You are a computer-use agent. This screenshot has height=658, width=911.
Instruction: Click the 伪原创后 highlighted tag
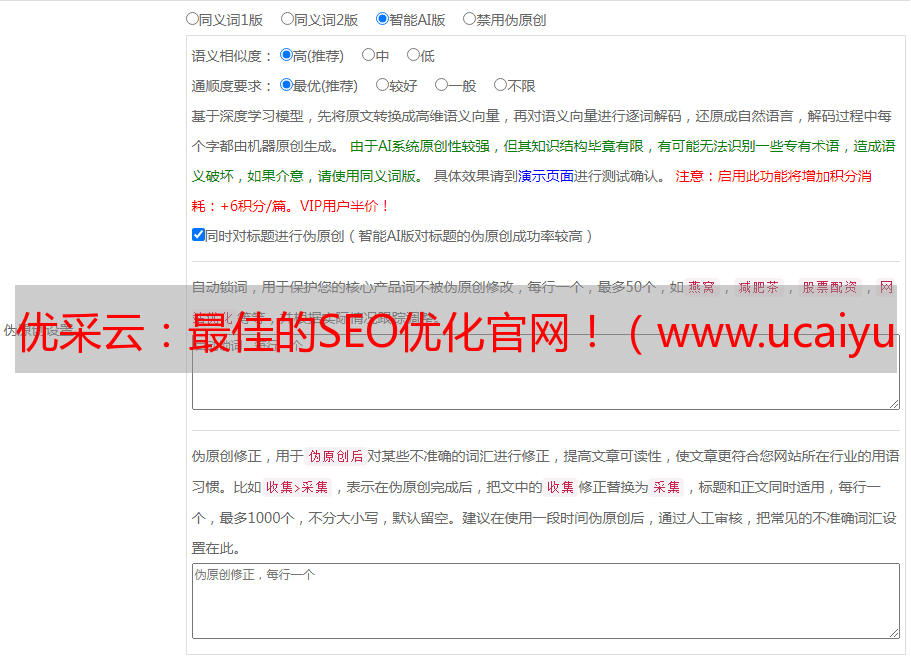(336, 456)
